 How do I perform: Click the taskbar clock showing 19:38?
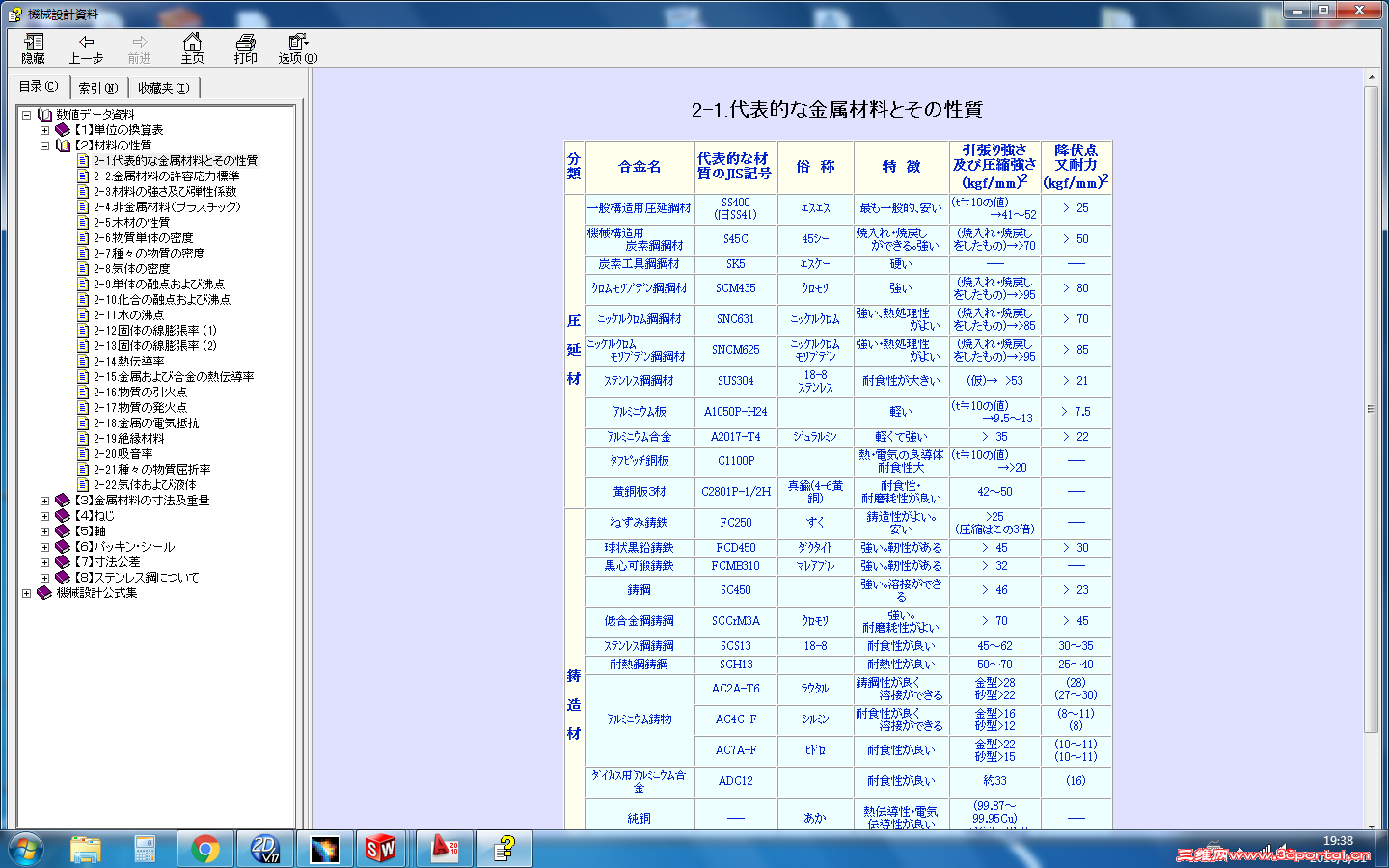1338,841
